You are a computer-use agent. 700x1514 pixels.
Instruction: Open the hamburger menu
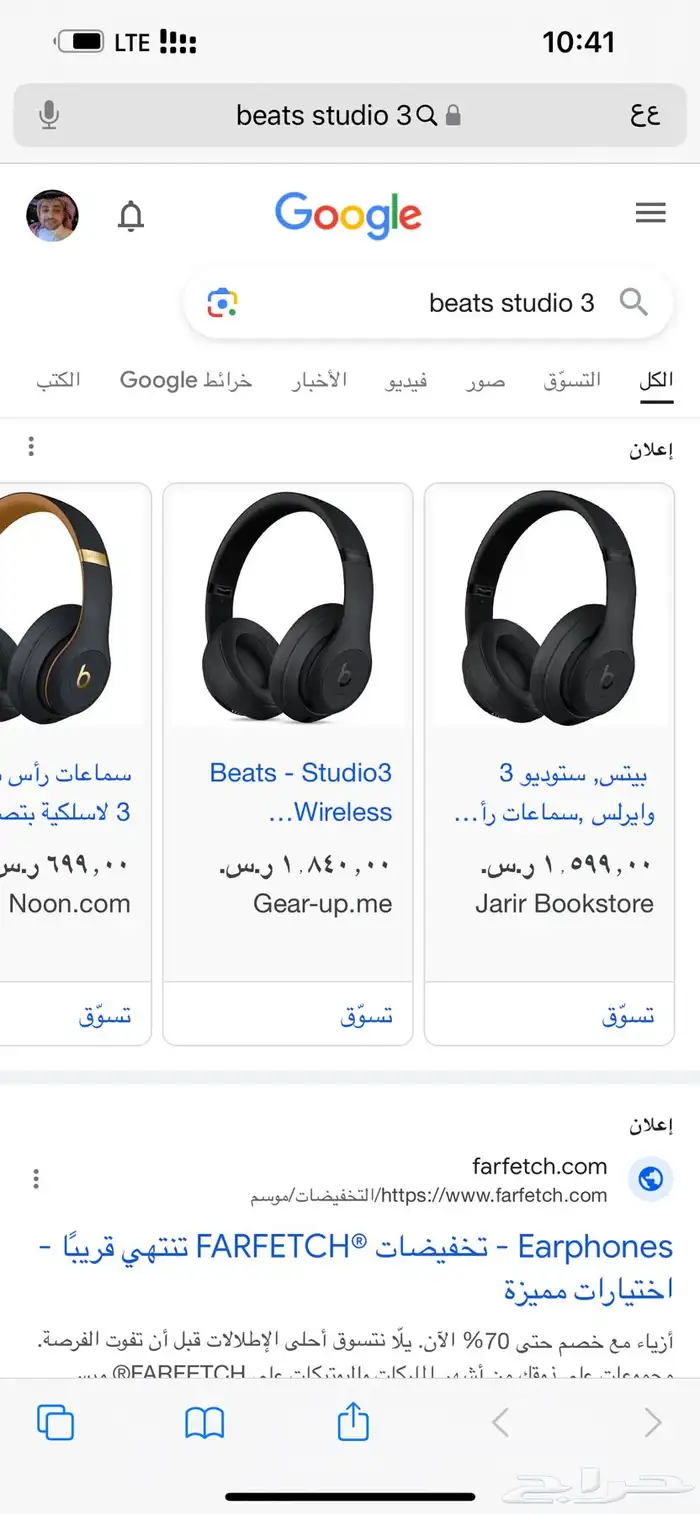click(x=651, y=213)
